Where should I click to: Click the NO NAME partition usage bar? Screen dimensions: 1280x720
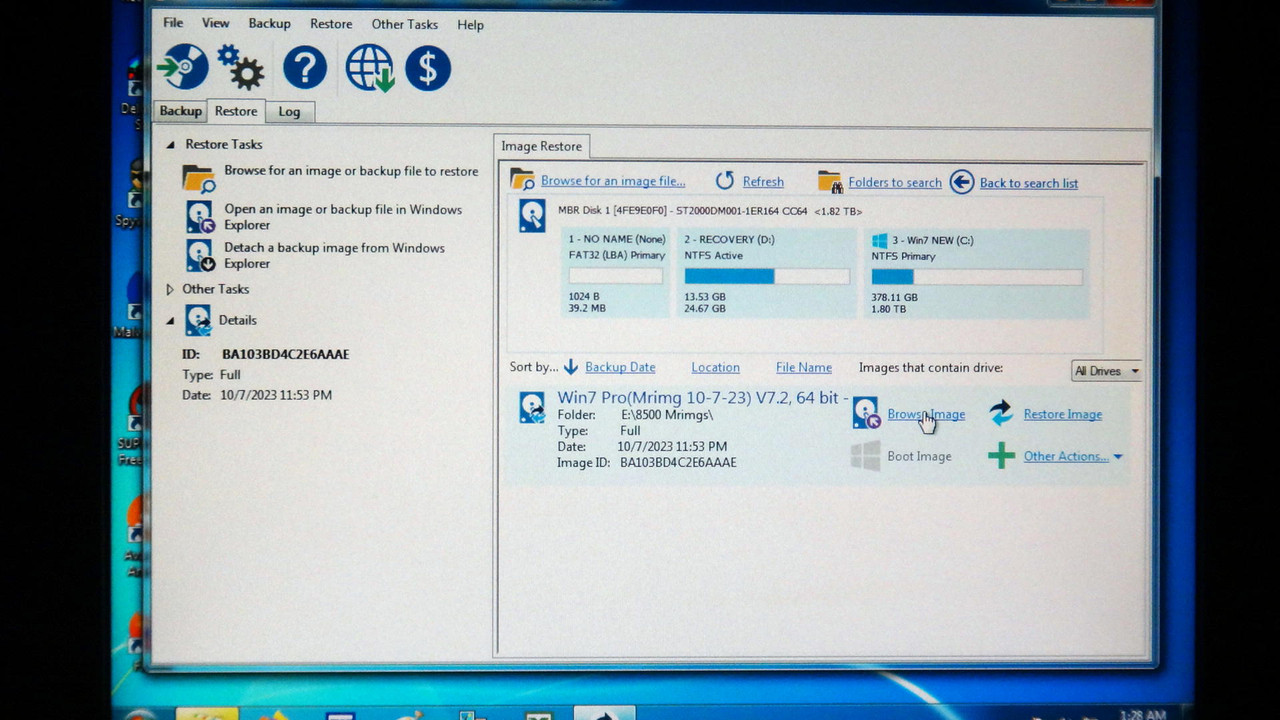pyautogui.click(x=616, y=276)
